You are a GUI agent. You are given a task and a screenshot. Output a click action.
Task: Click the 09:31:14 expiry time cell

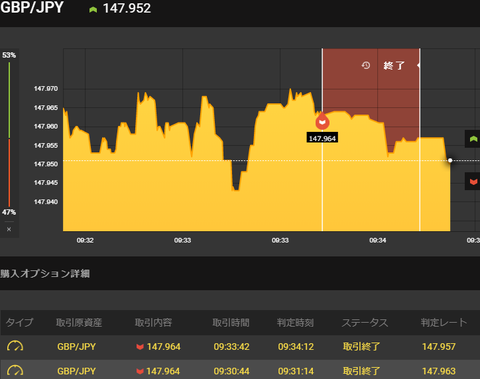[x=296, y=371]
